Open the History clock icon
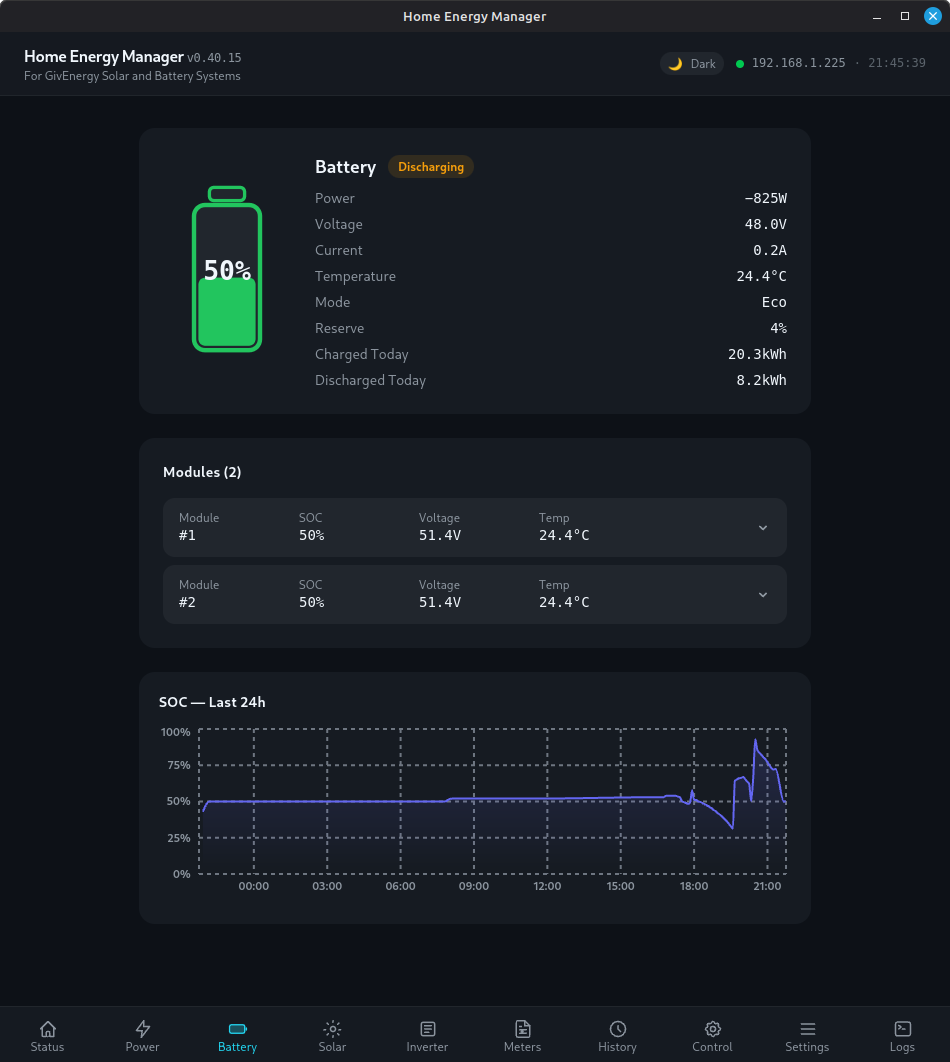This screenshot has width=950, height=1062. [x=618, y=1029]
